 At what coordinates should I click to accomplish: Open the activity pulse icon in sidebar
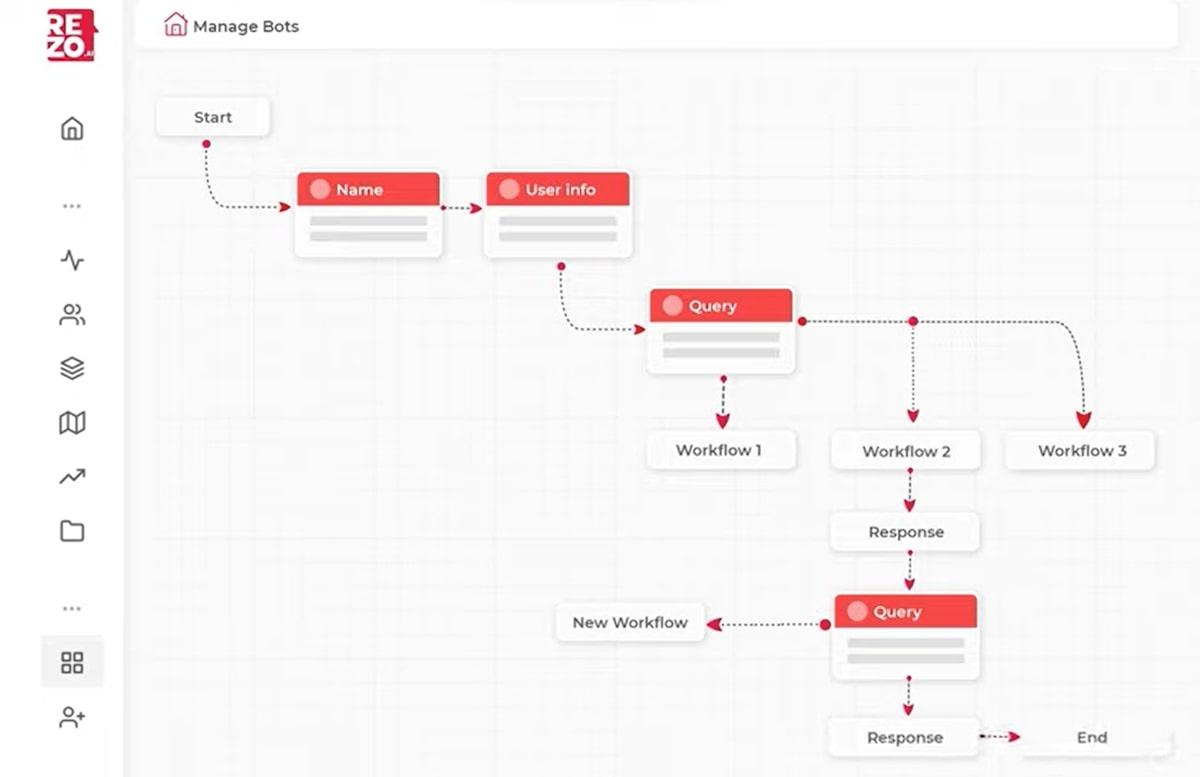click(x=72, y=261)
